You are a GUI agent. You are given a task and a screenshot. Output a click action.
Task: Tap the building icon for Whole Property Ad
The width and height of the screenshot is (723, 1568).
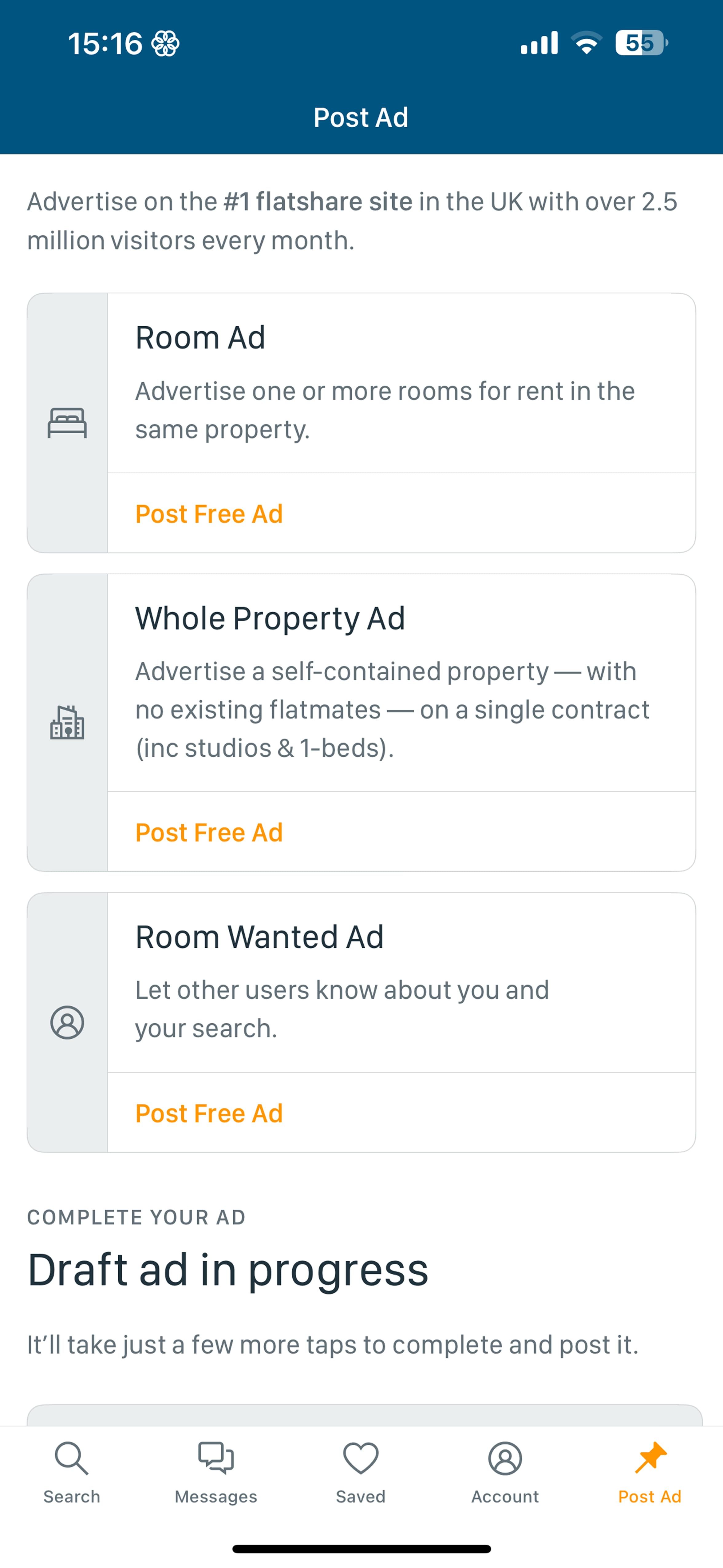click(67, 722)
